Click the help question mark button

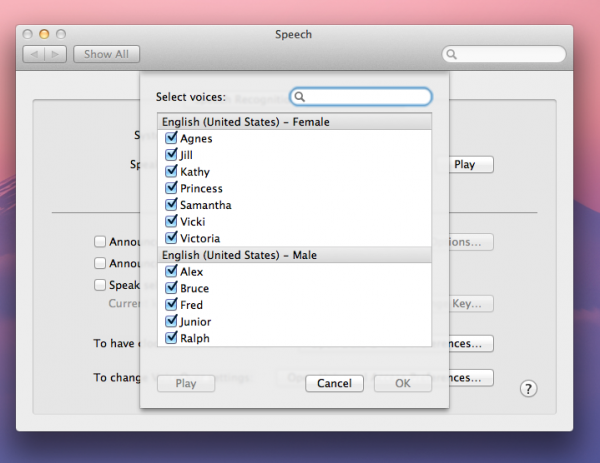530,388
